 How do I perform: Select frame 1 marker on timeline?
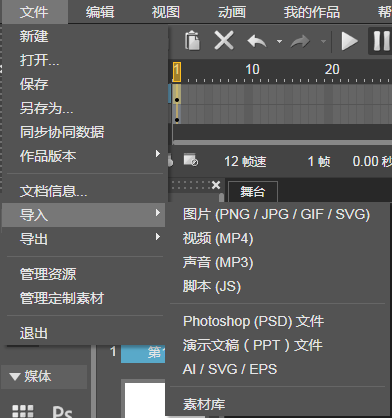tap(177, 72)
